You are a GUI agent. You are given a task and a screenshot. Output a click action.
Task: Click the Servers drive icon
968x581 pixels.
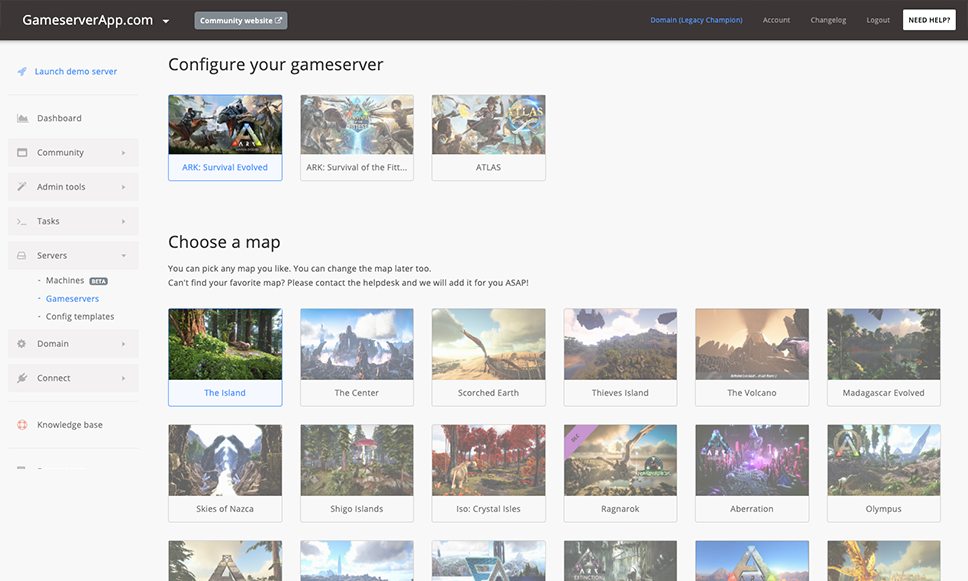tap(22, 256)
